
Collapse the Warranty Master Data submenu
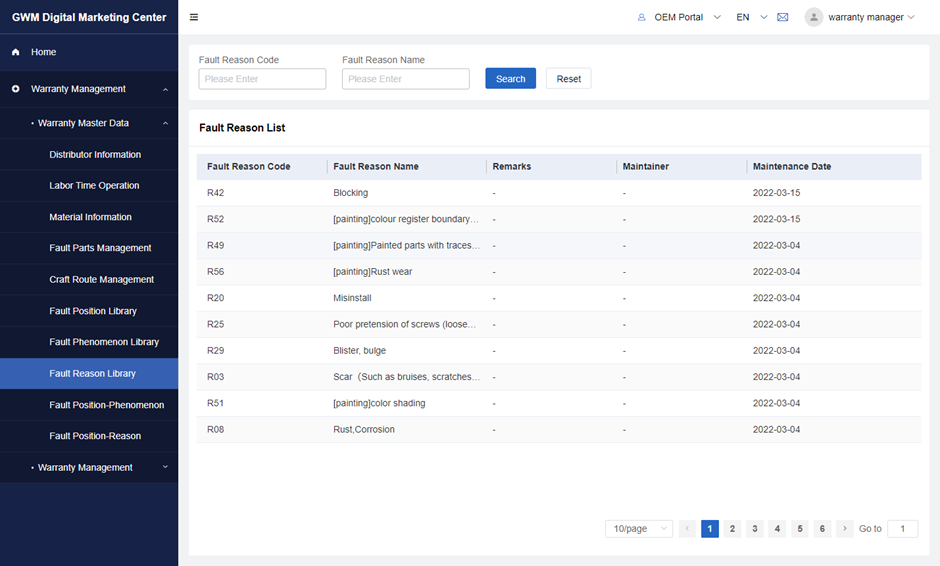[x=165, y=124]
